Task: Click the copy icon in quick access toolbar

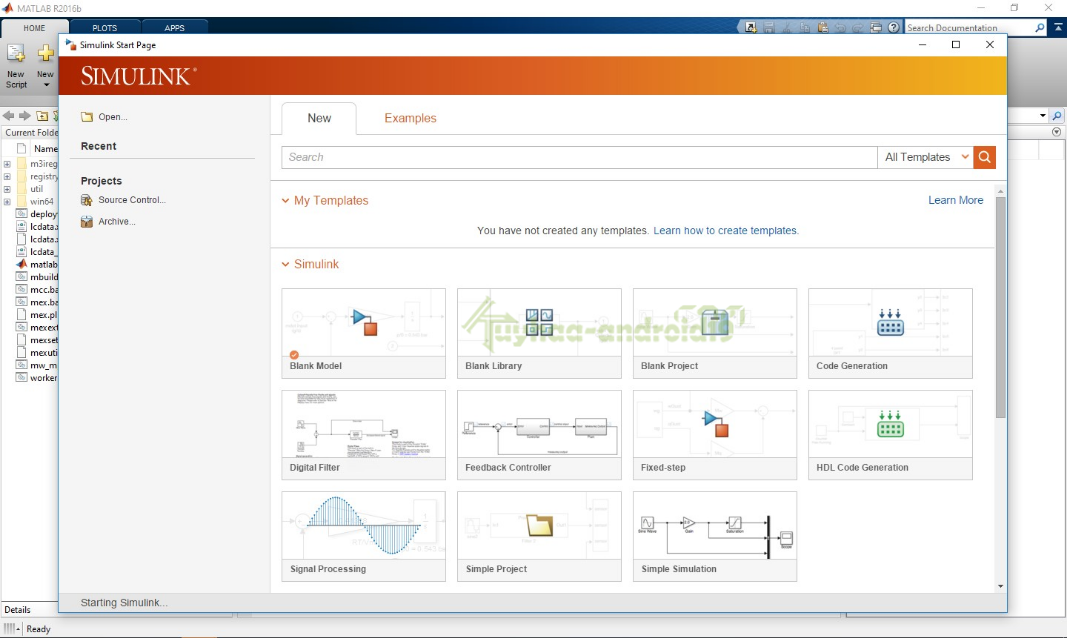Action: pyautogui.click(x=804, y=28)
